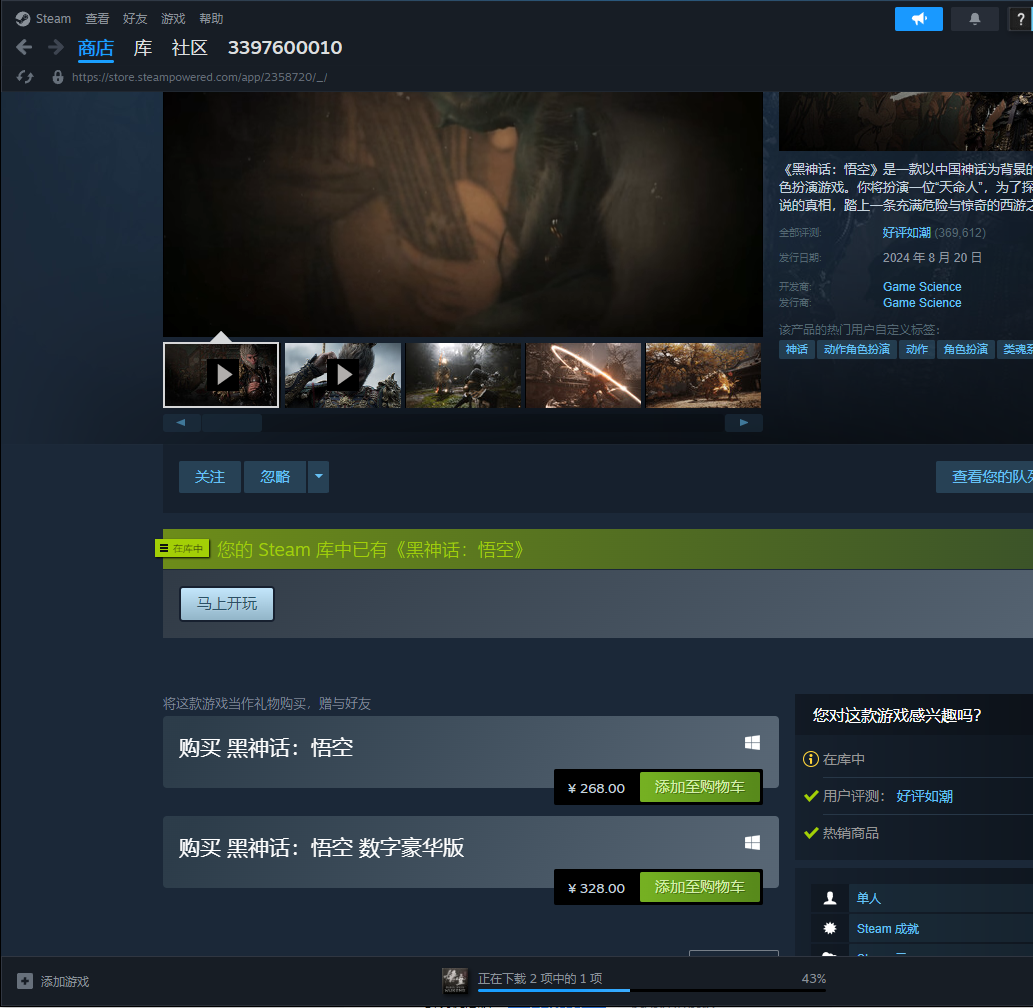Click the 2024 年 8 月 20 日 release date
1033x1008 pixels.
click(x=932, y=258)
